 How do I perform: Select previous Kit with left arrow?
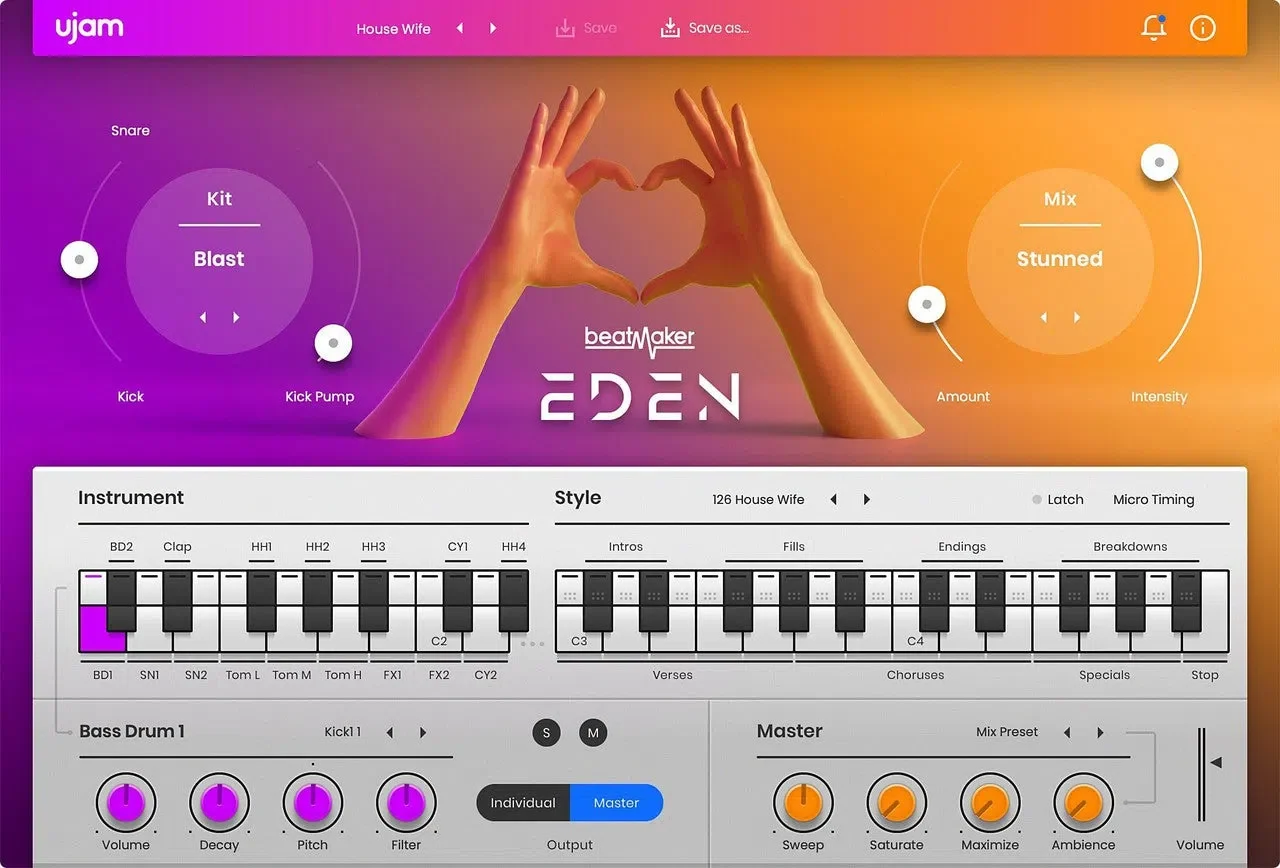click(203, 317)
